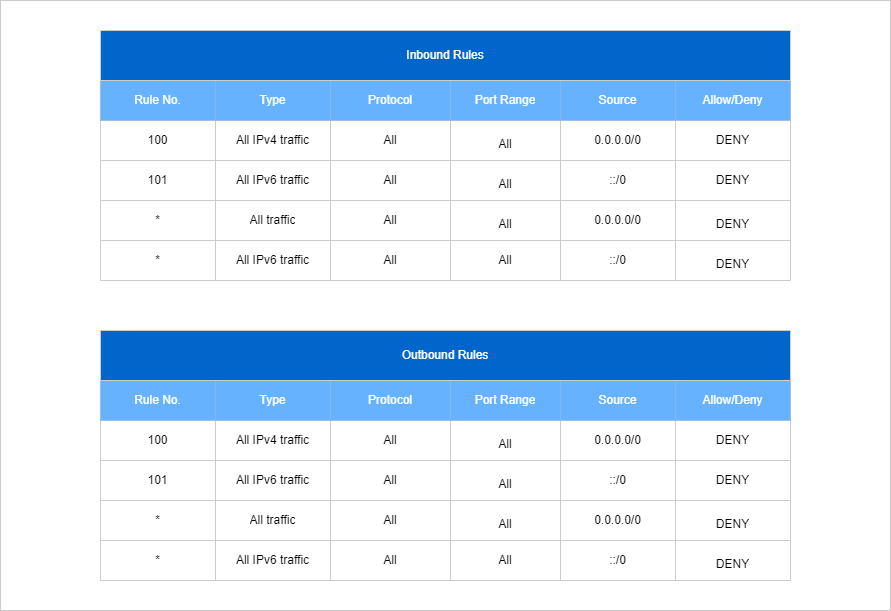
Task: Select Rule No. header in Inbound table
Action: 157,100
